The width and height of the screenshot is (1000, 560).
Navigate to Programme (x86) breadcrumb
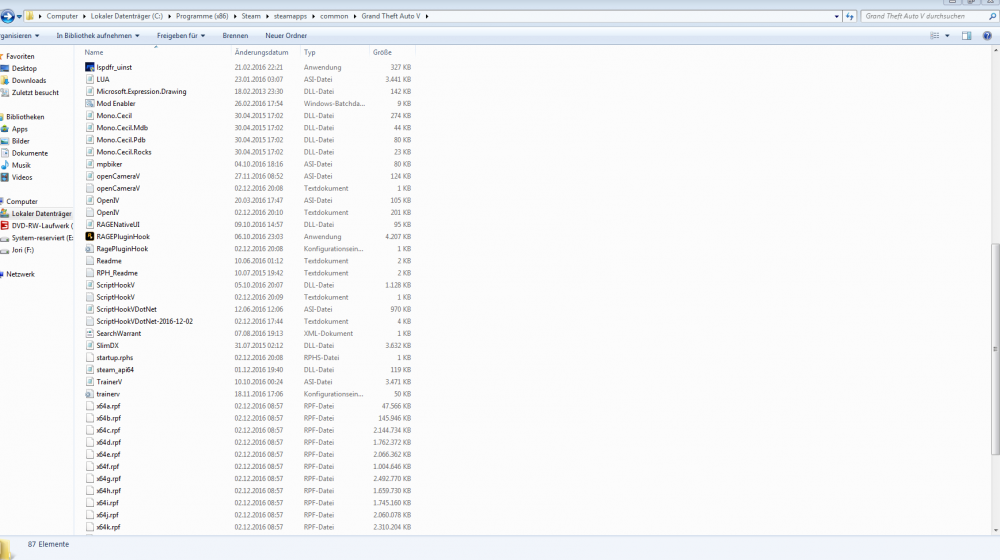click(x=202, y=16)
